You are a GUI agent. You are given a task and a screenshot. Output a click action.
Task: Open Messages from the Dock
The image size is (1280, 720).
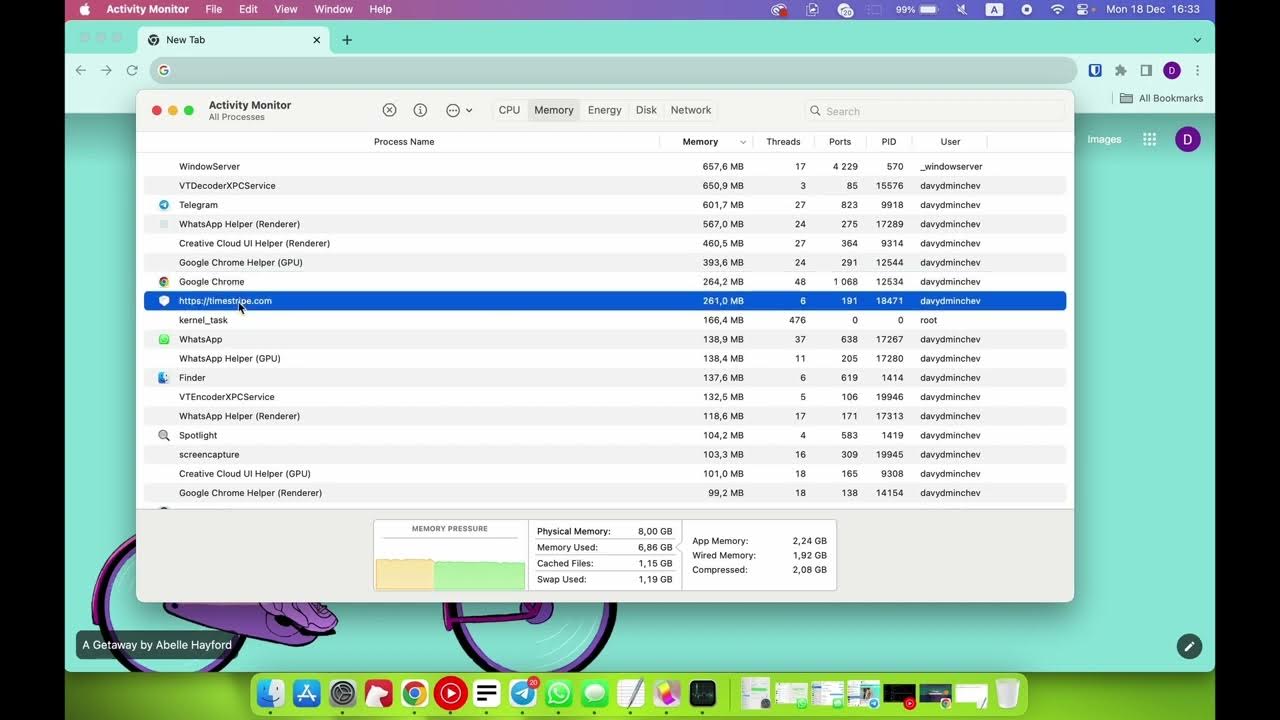tap(595, 693)
